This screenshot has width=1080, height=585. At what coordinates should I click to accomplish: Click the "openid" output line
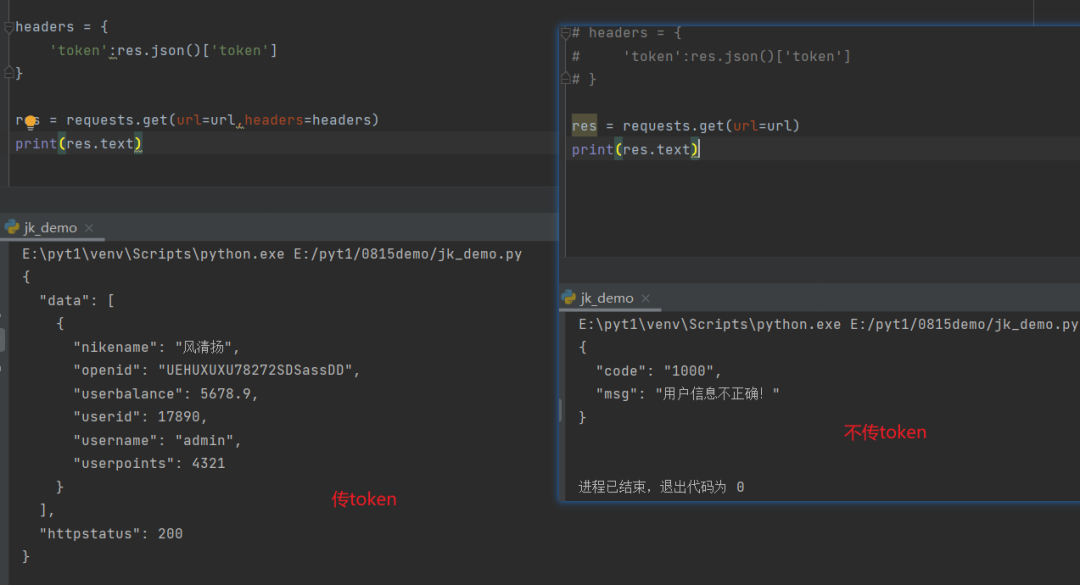(x=217, y=370)
